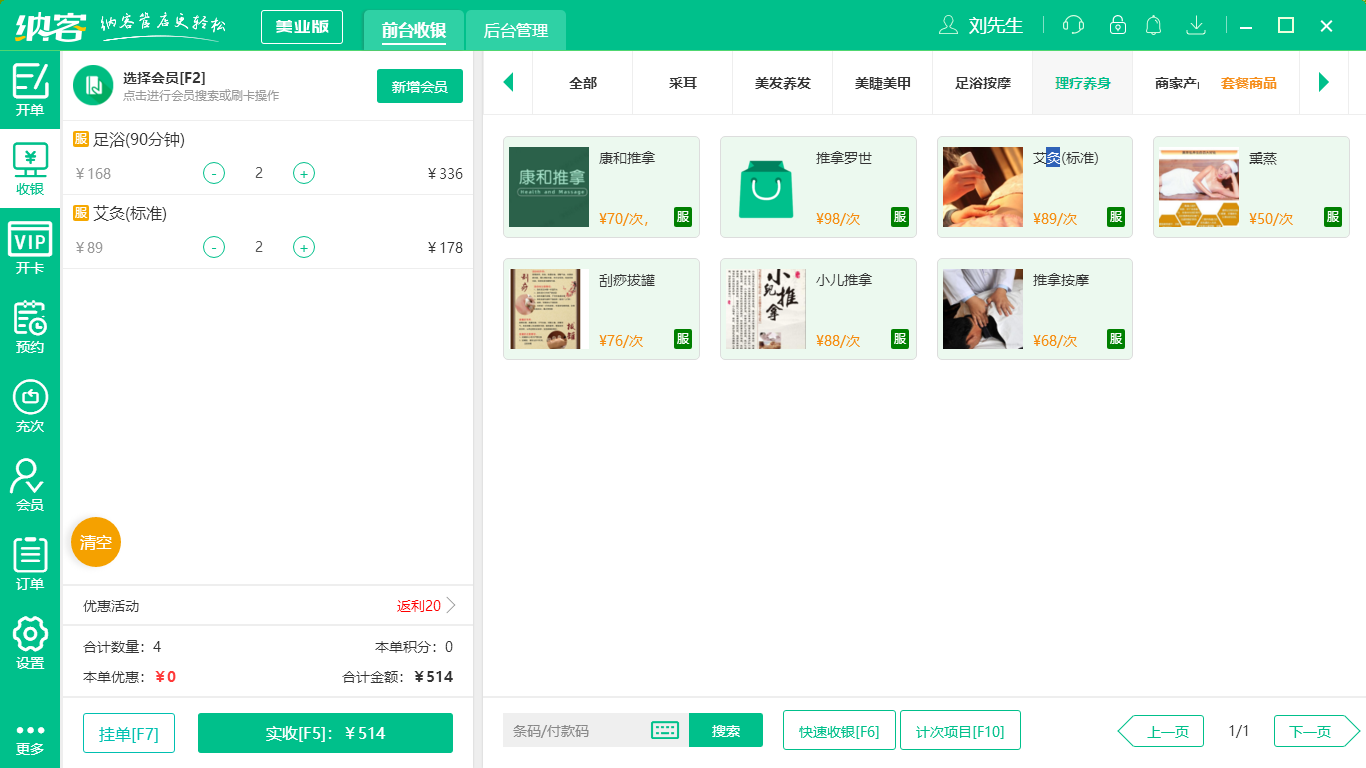Image resolution: width=1366 pixels, height=768 pixels.
Task: Click the download icon in titlebar
Action: pyautogui.click(x=1195, y=25)
